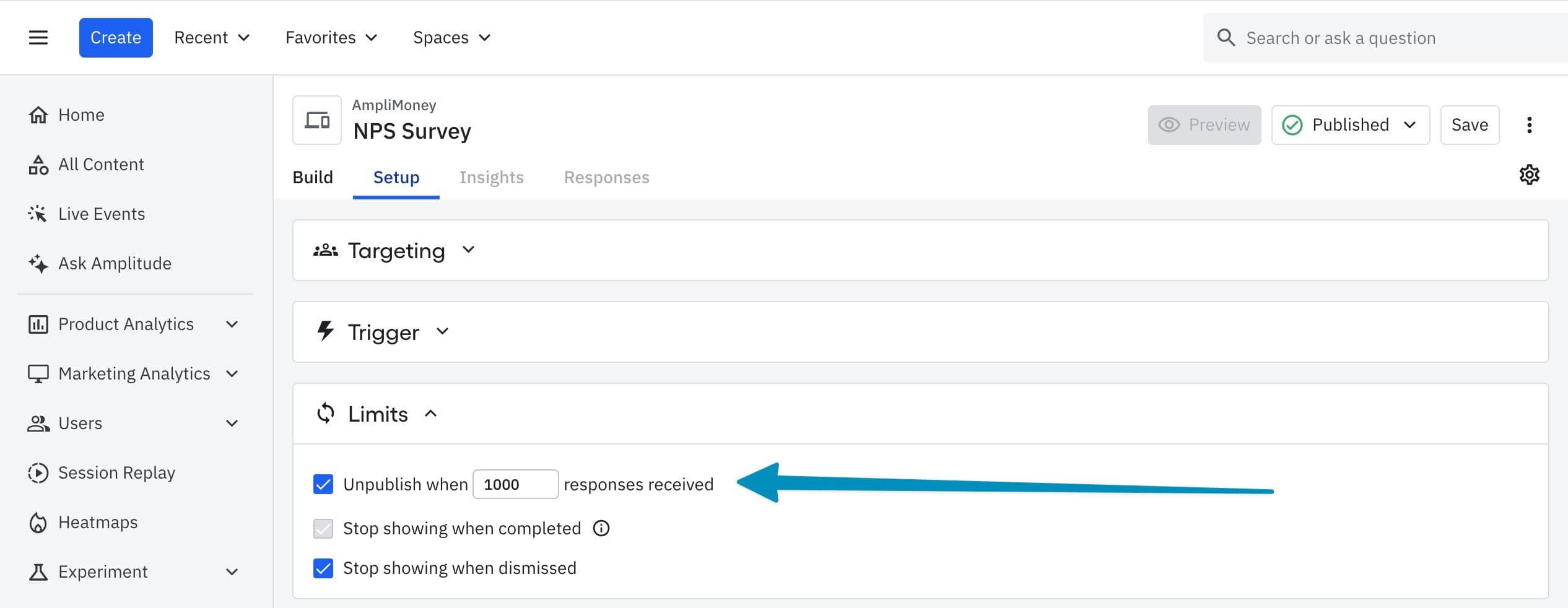Click the info icon beside Stop showing when completed

tap(601, 528)
